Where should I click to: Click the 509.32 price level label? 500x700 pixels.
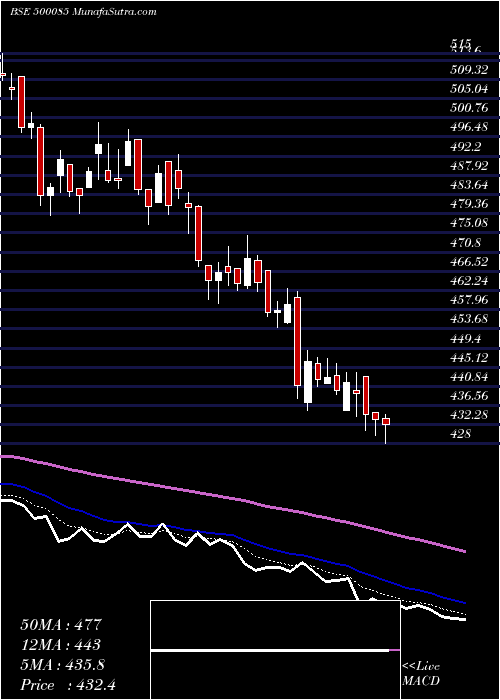[x=469, y=70]
